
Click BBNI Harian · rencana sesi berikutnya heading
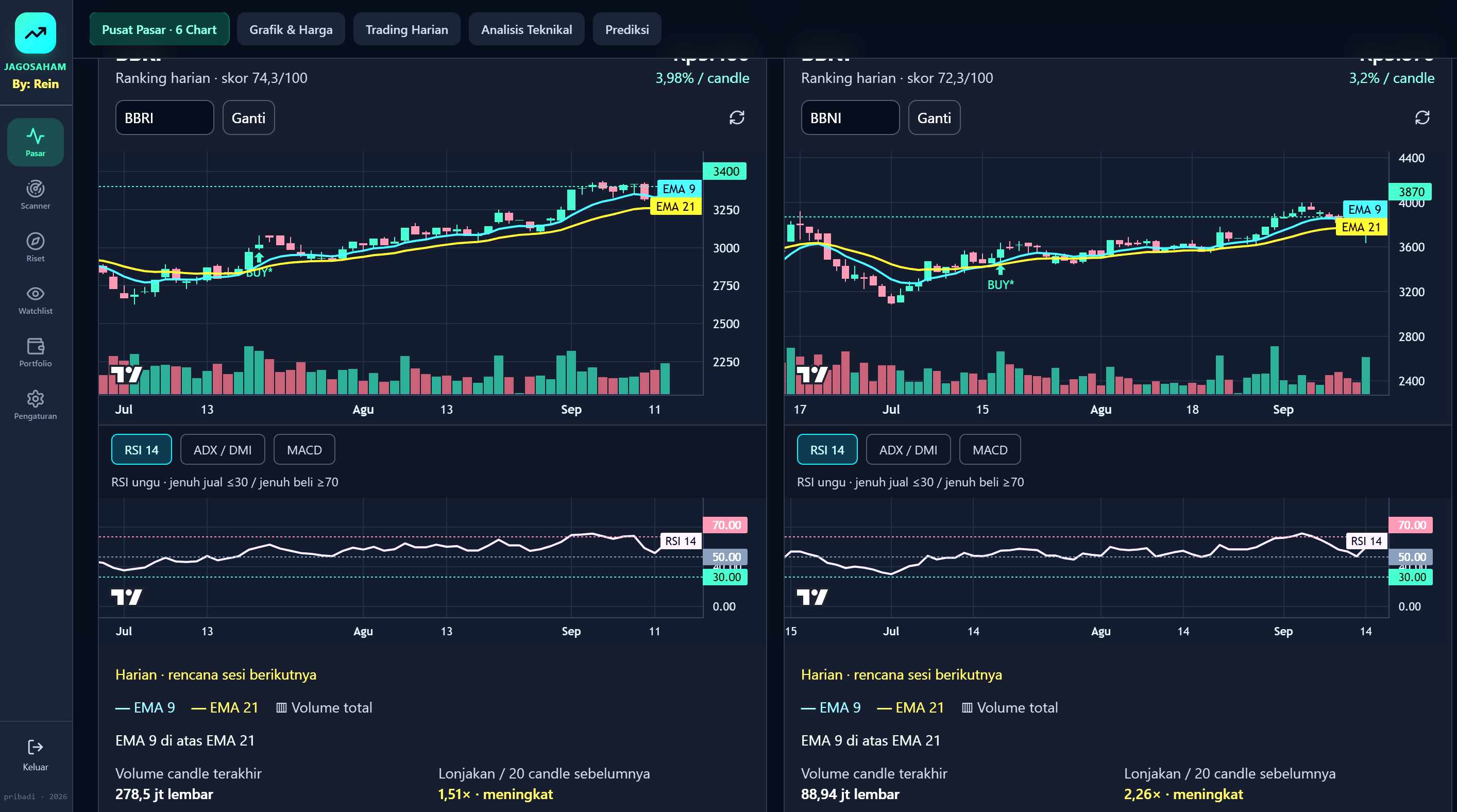tap(902, 674)
